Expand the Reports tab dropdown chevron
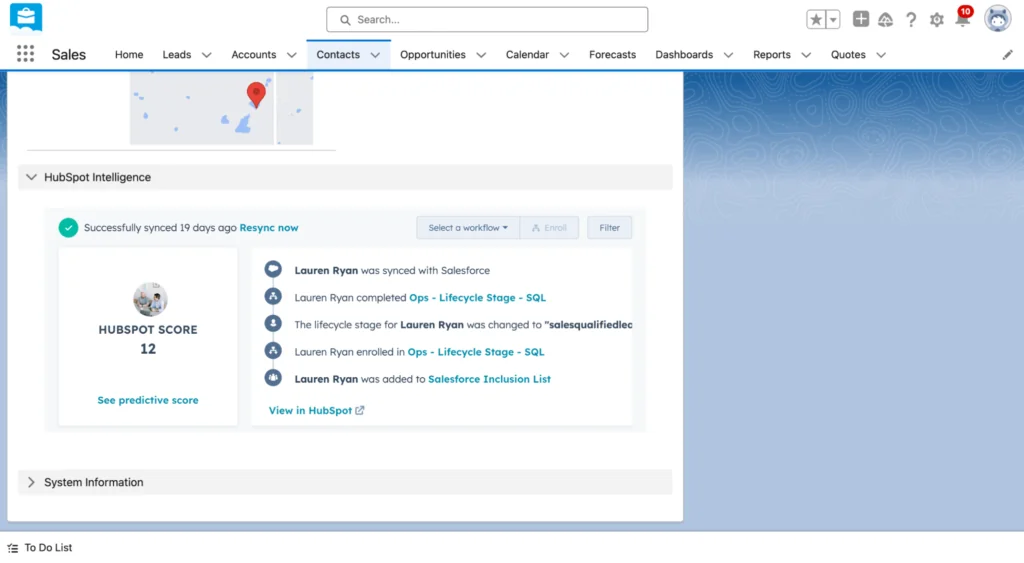The height and width of the screenshot is (563, 1024). tap(806, 56)
